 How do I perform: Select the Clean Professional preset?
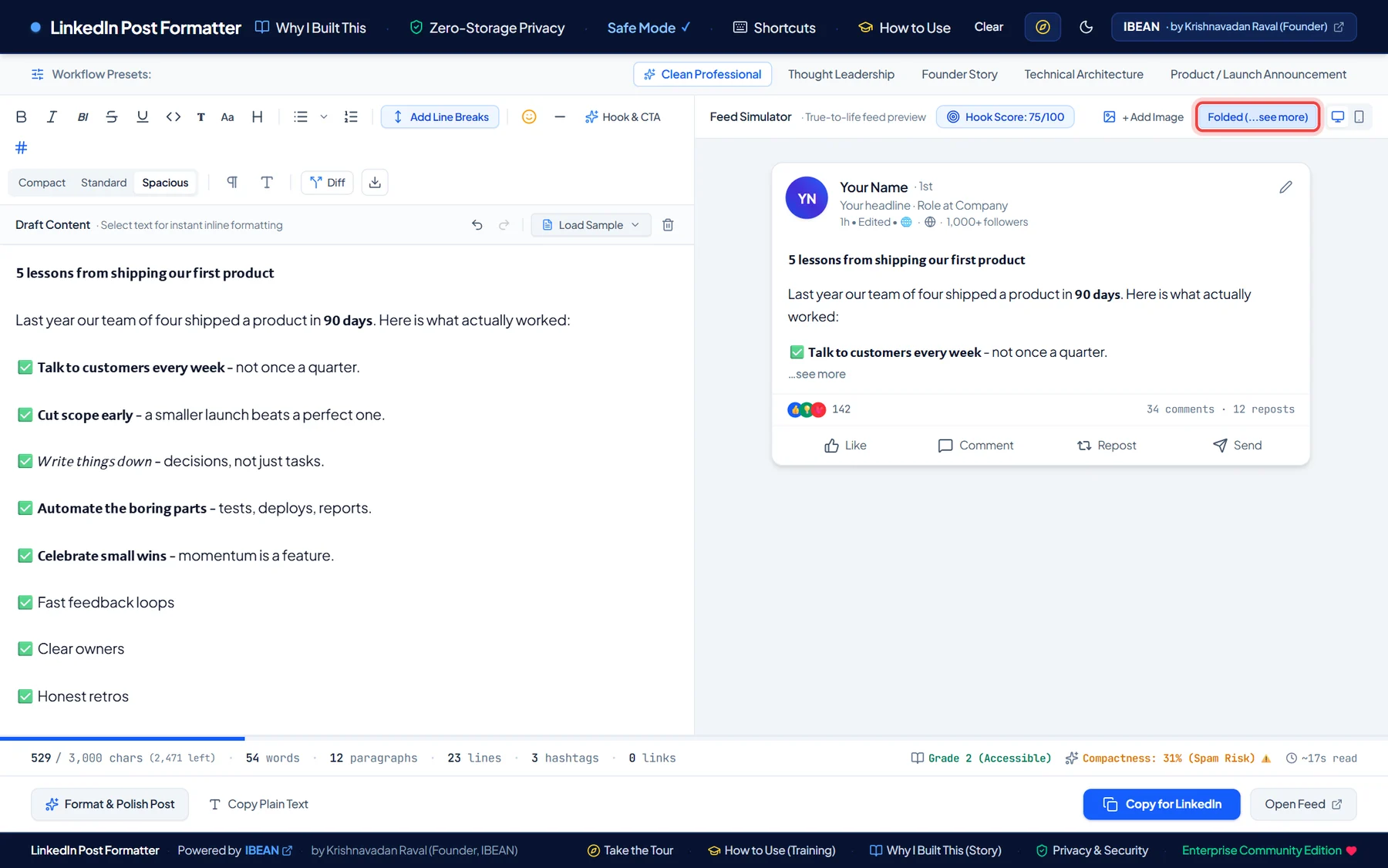click(702, 74)
